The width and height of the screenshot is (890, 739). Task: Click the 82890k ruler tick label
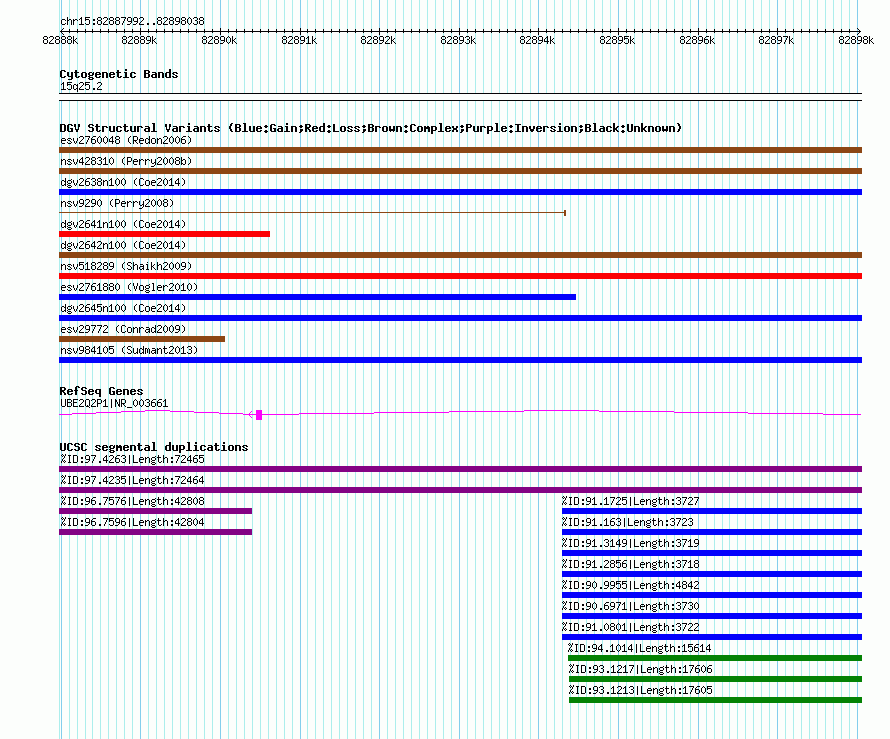219,40
